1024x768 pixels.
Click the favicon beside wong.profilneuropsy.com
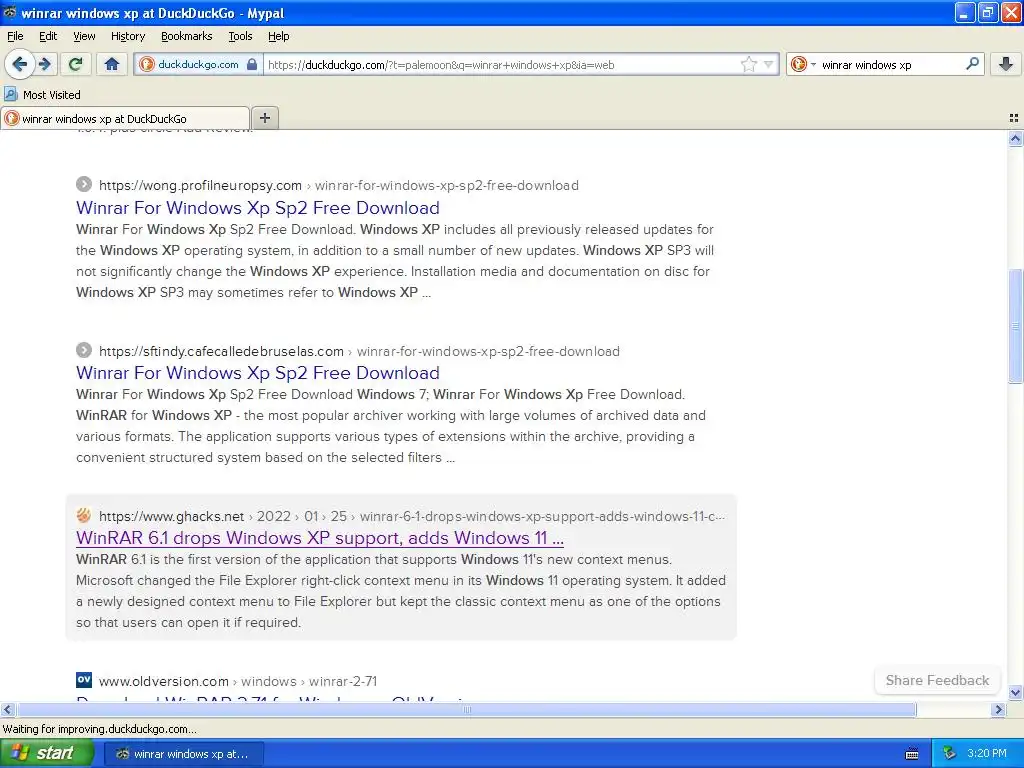coord(84,184)
